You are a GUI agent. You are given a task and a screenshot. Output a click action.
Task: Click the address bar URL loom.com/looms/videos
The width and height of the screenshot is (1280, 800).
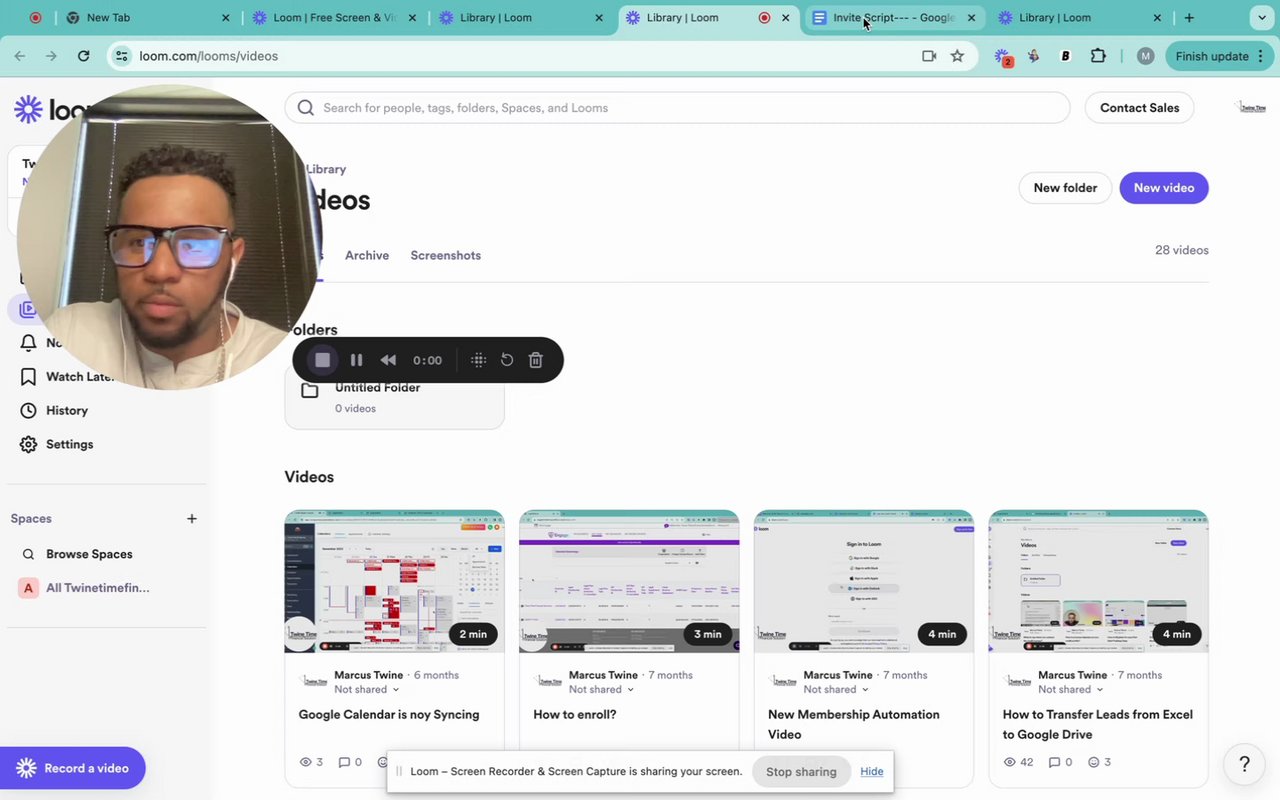208,56
